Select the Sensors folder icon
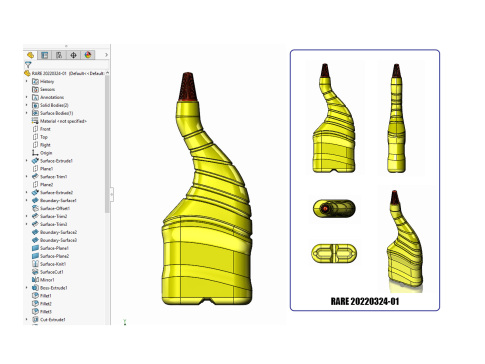This screenshot has height=364, width=485. pos(35,89)
